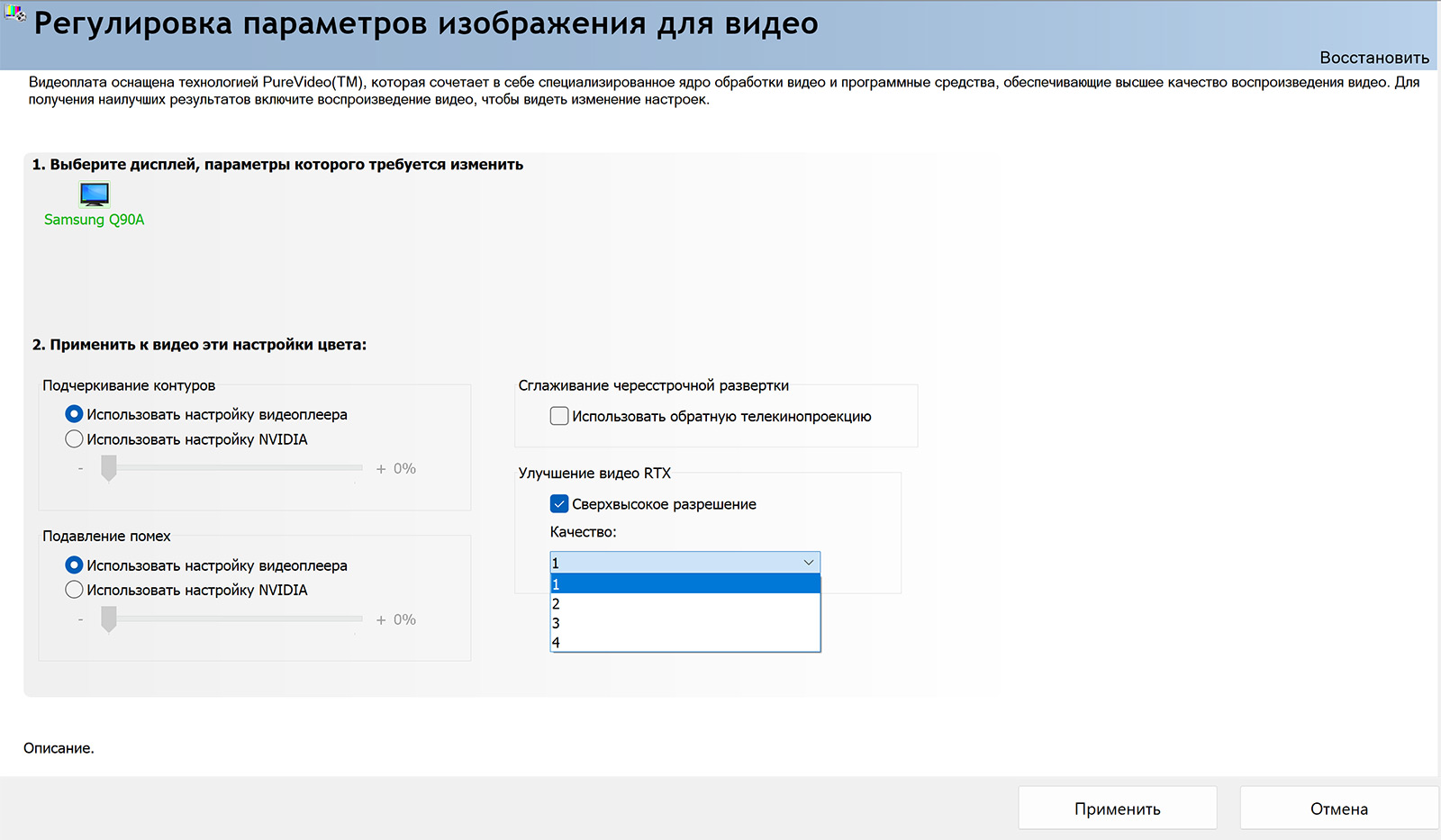
Task: Click the Восстановить link
Action: [1374, 58]
